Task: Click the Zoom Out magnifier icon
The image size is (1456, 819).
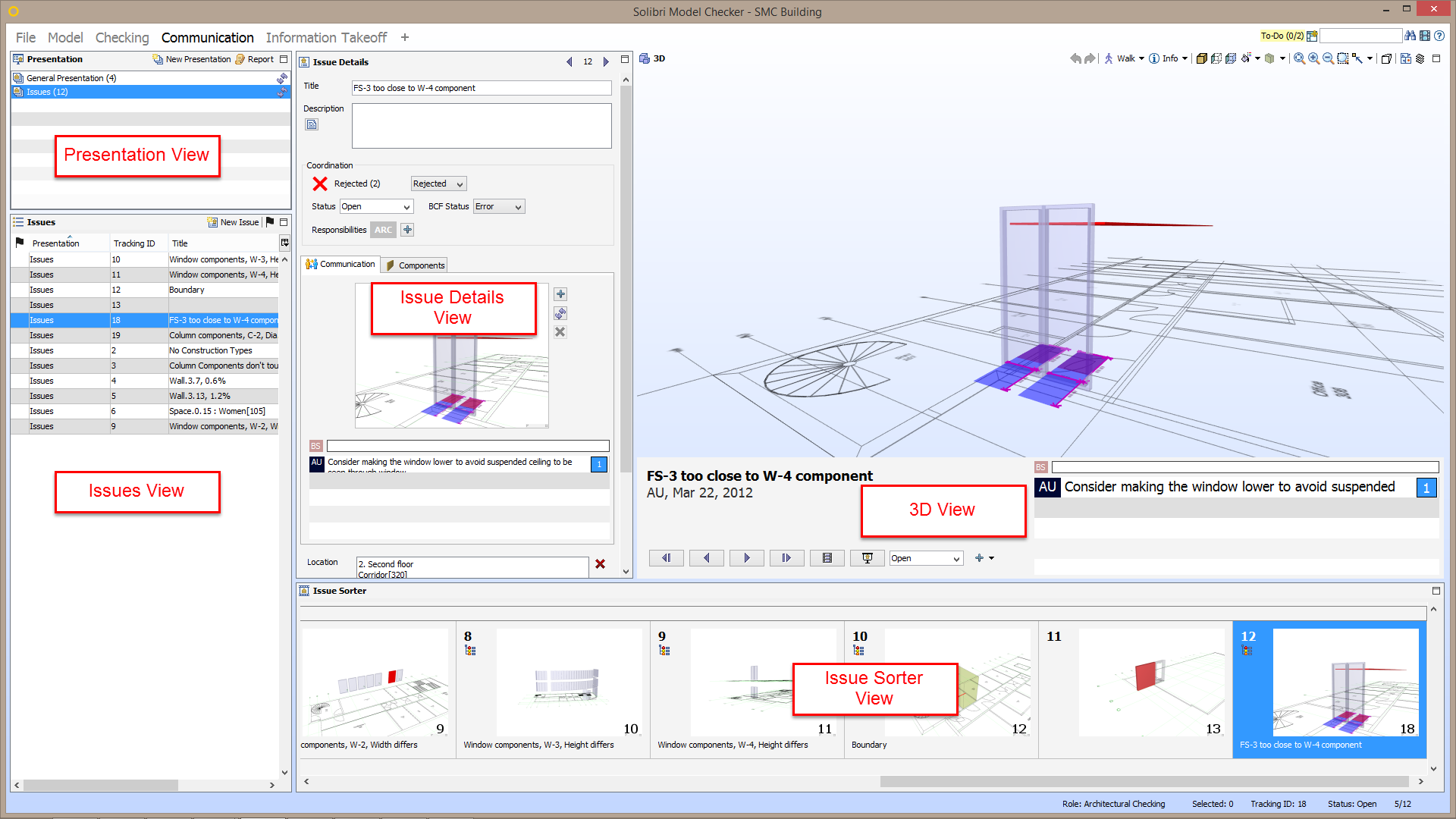Action: [1328, 58]
